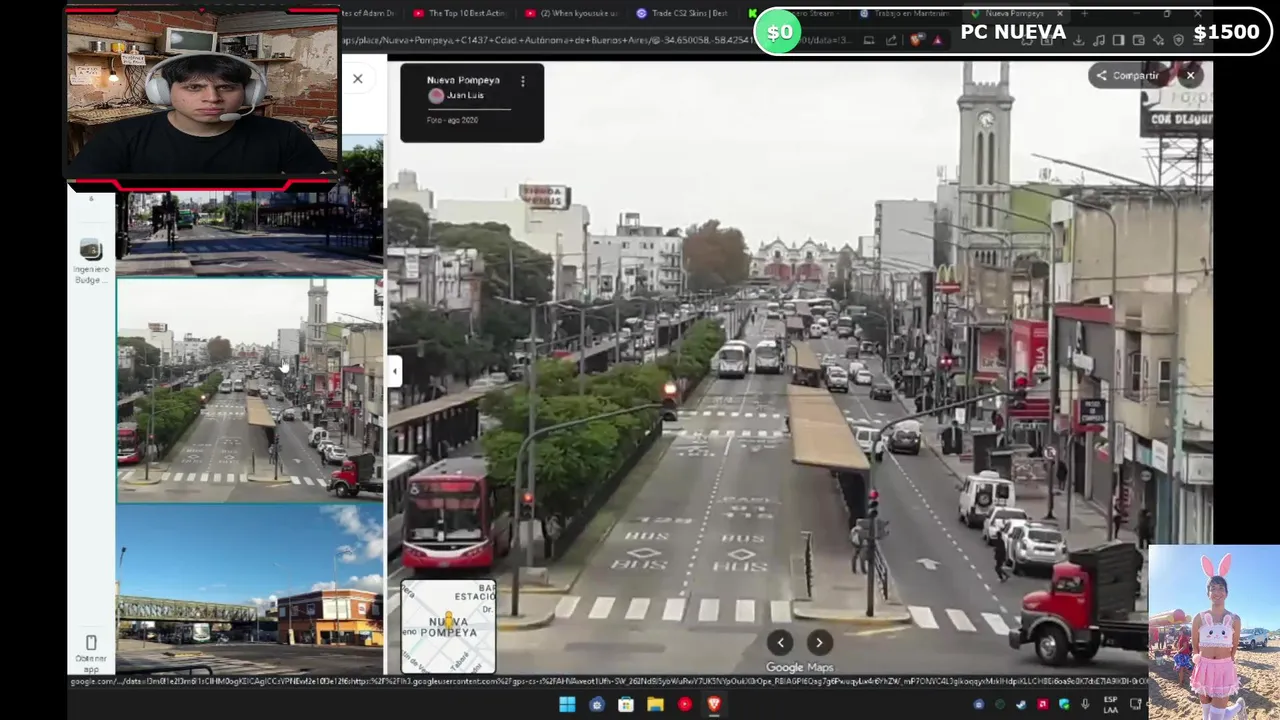
Task: Click the Brave Shields lion icon
Action: (x=916, y=40)
